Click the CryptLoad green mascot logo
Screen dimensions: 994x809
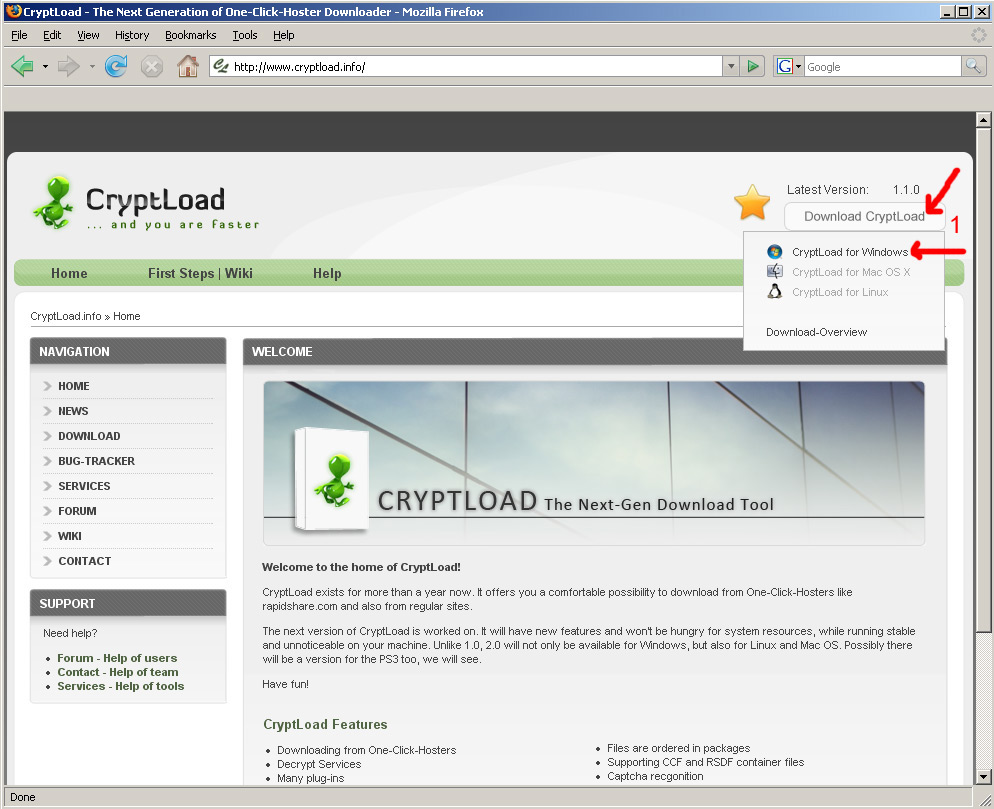pos(53,202)
